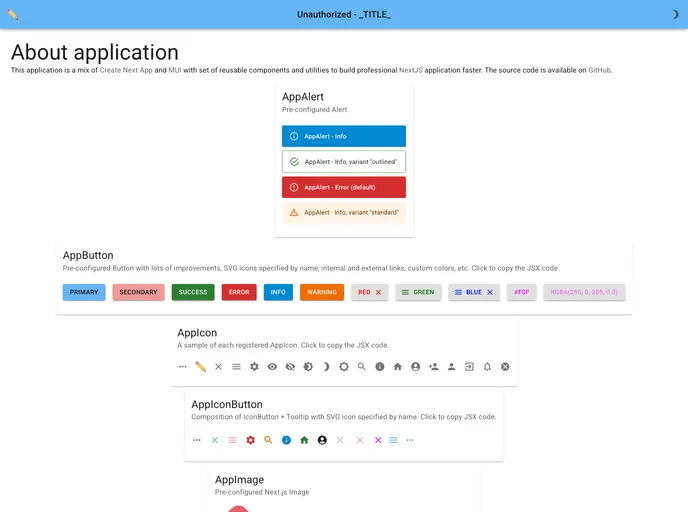Viewport: 688px width, 512px height.
Task: Click the gray info circle icon in AppIcon row
Action: click(x=380, y=366)
